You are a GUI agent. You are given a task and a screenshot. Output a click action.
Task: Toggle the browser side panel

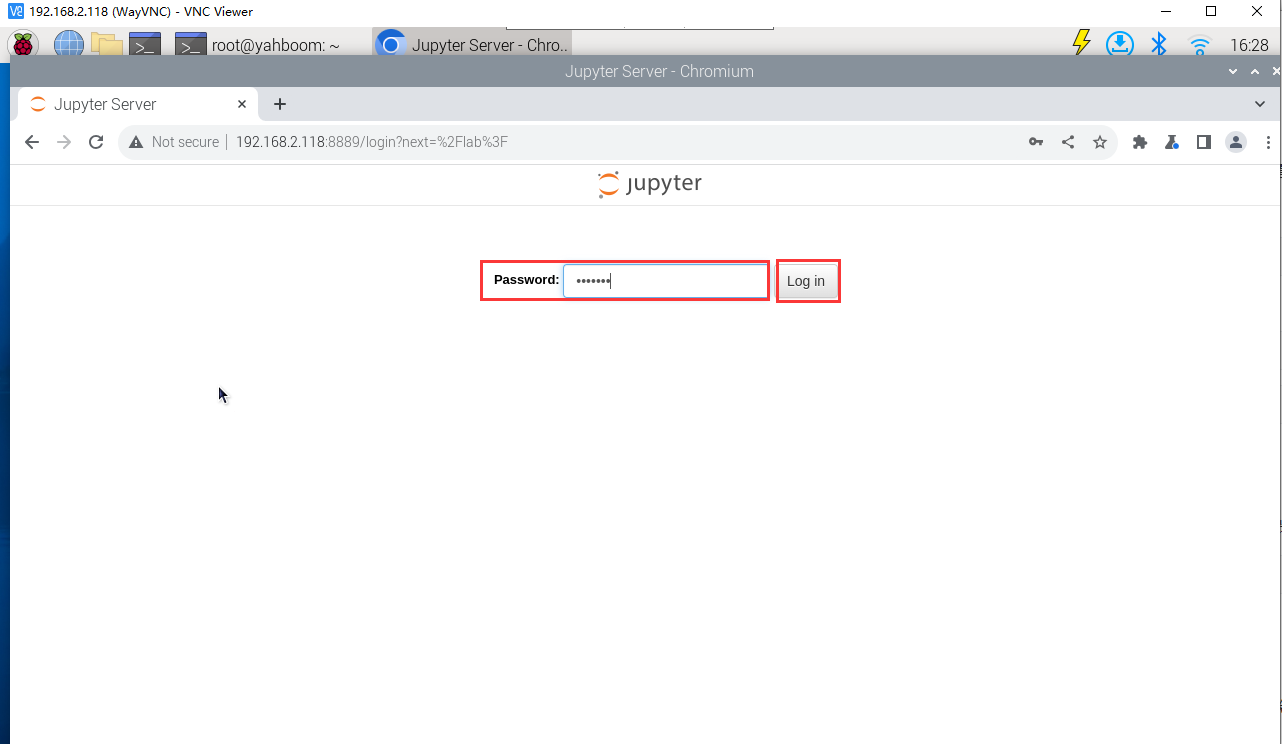pos(1204,142)
